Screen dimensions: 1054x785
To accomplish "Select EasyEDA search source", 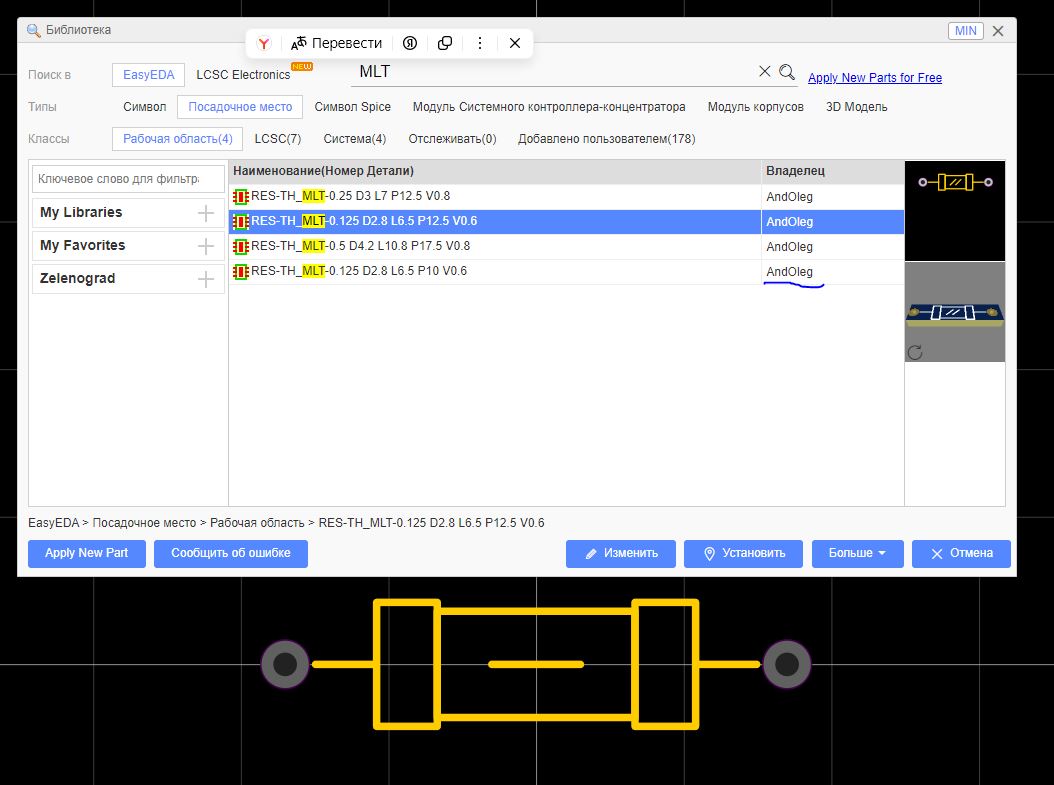I will [149, 75].
